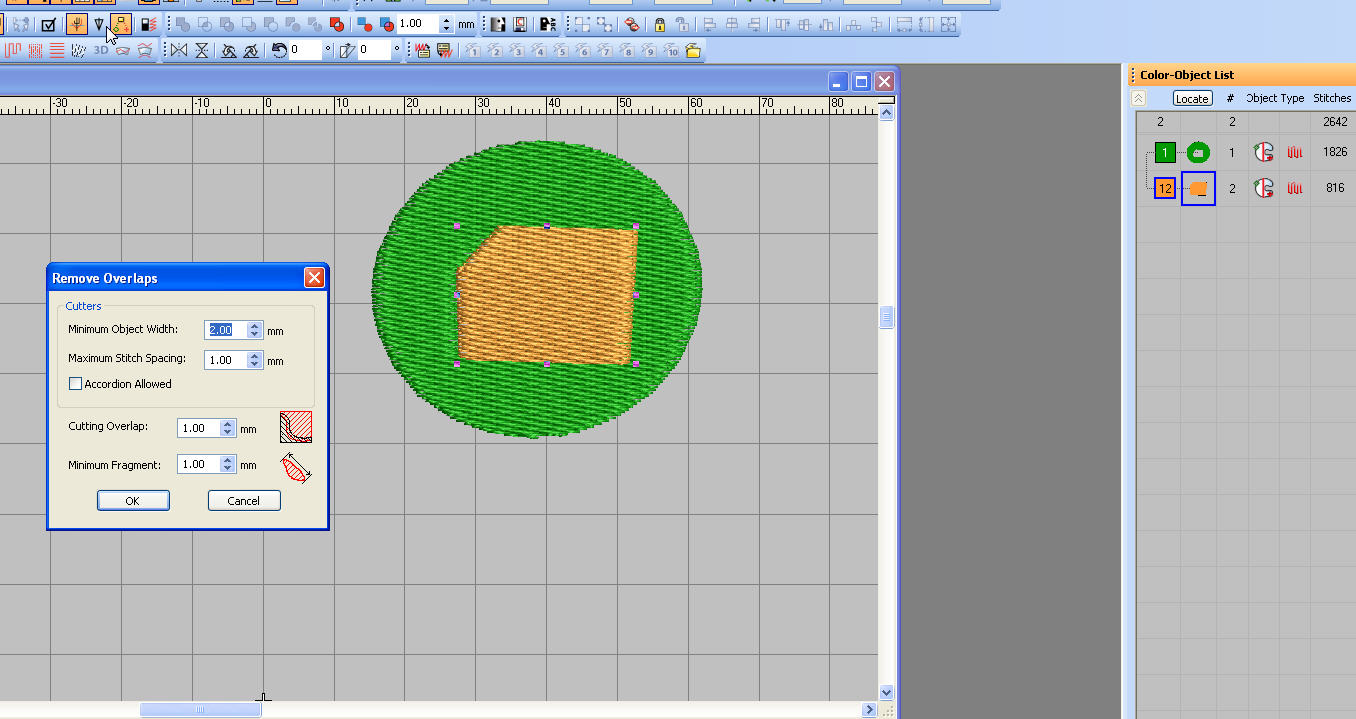Click the 3D stitch effect icon

coord(101,50)
